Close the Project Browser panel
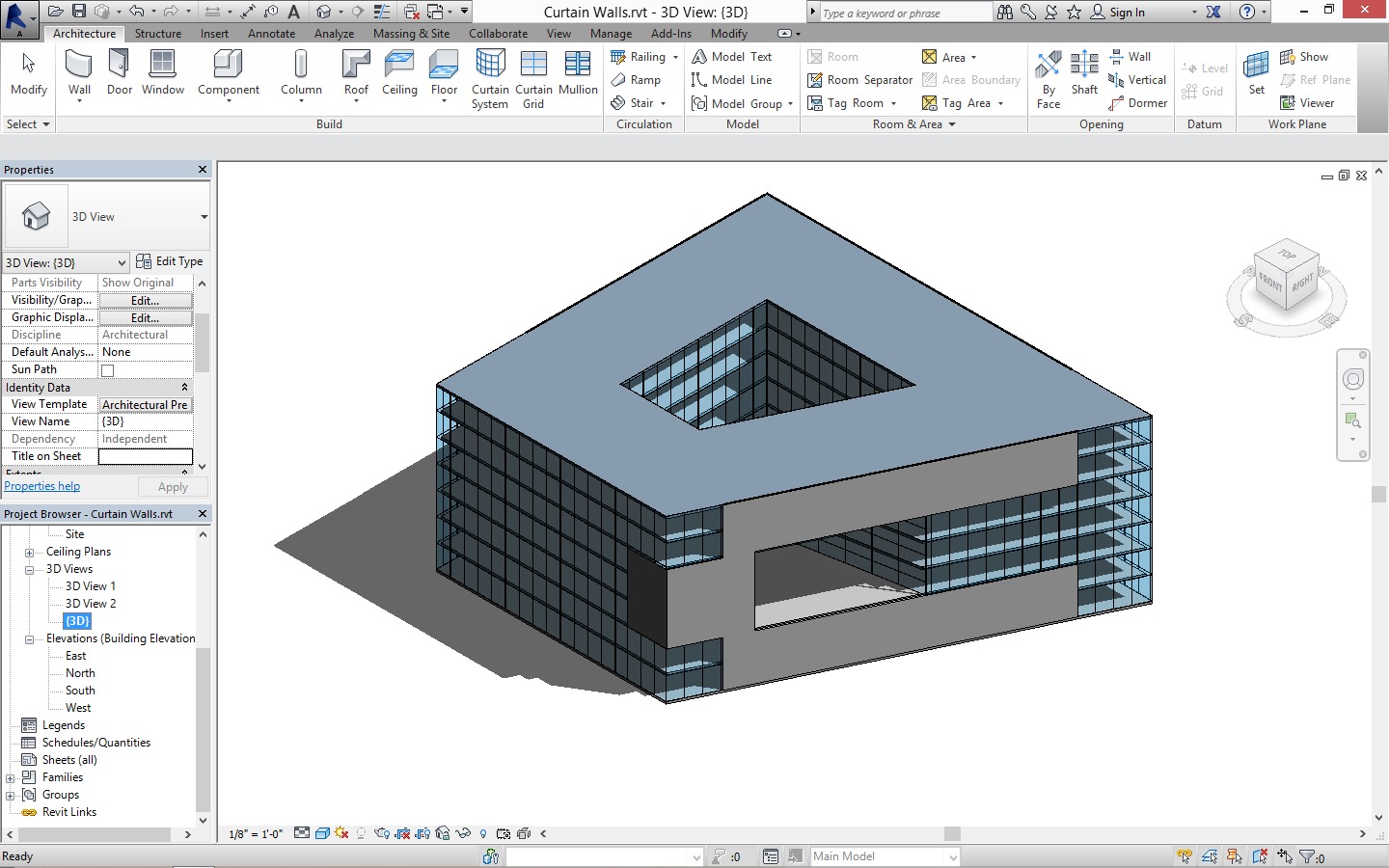The width and height of the screenshot is (1389, 868). point(203,514)
